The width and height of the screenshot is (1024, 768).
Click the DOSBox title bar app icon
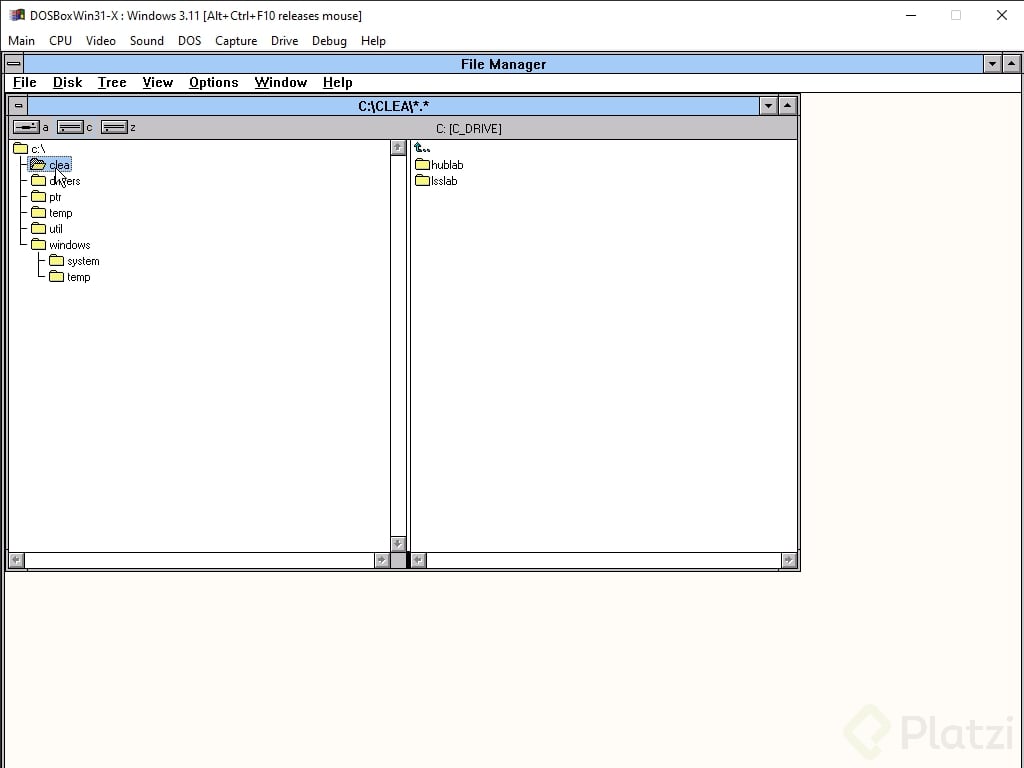click(17, 15)
